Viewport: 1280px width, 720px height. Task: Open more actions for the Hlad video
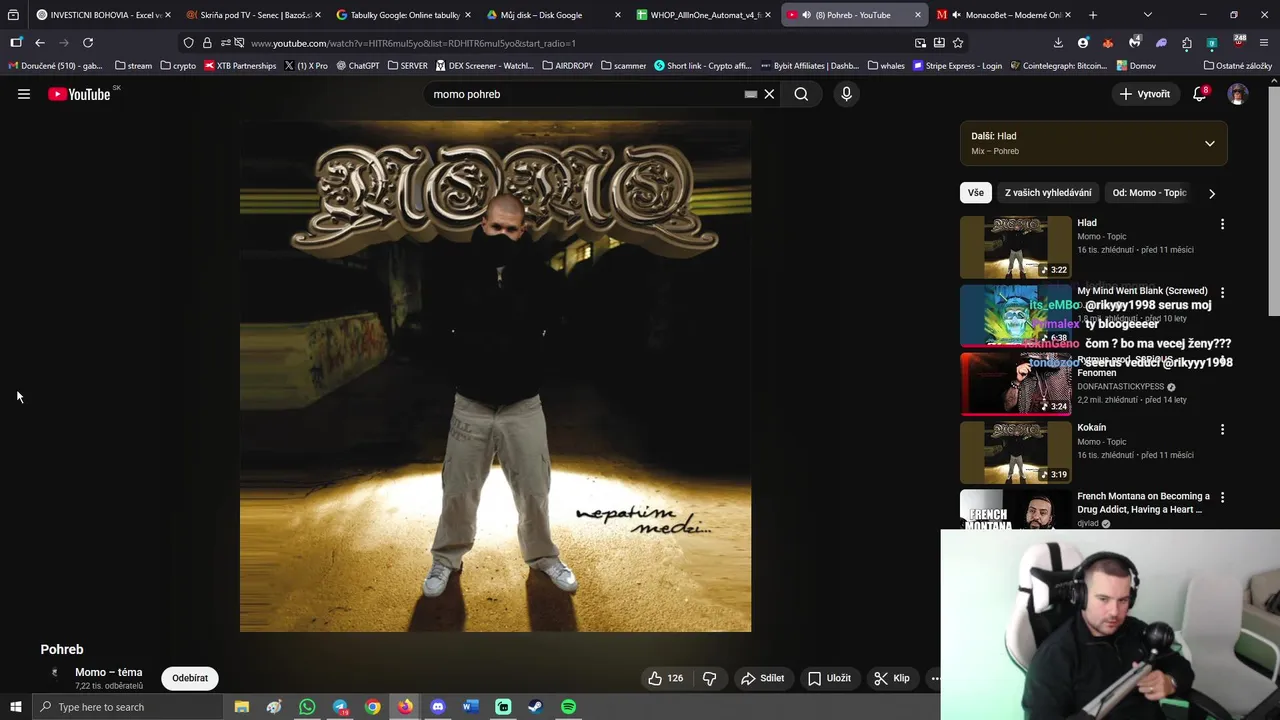click(x=1222, y=224)
